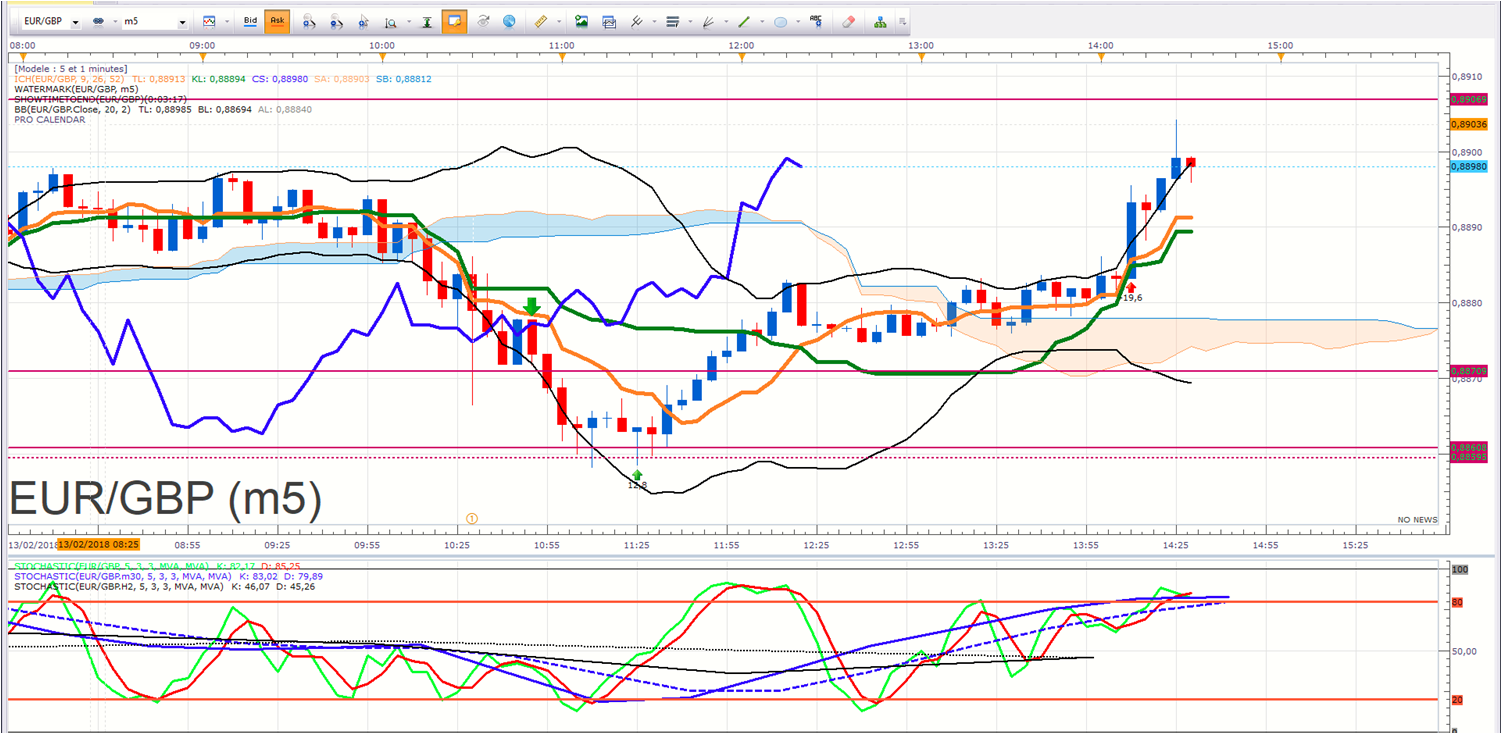The width and height of the screenshot is (1502, 734).
Task: Click the NO NEWS label
Action: click(x=1417, y=520)
